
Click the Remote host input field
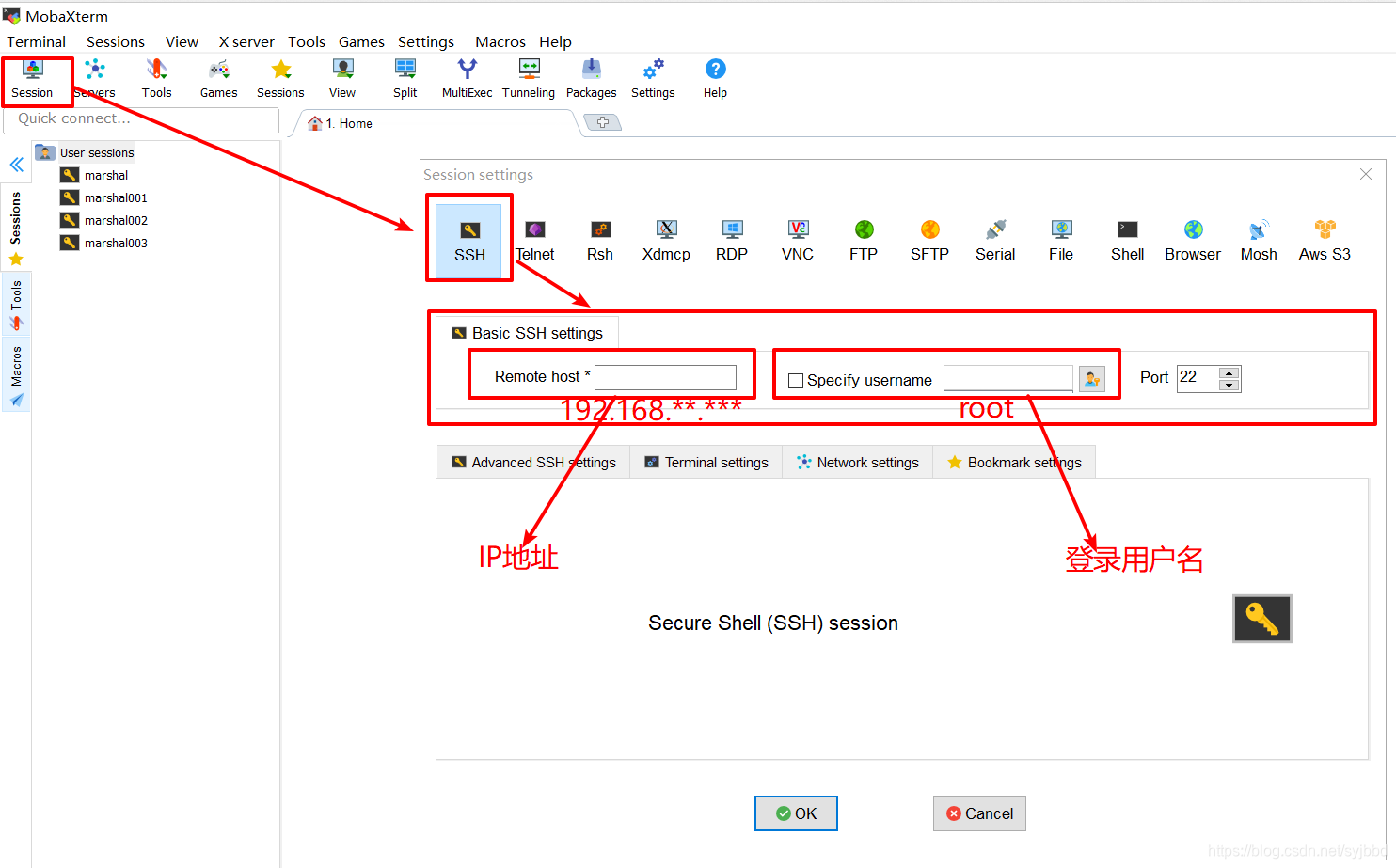click(665, 377)
